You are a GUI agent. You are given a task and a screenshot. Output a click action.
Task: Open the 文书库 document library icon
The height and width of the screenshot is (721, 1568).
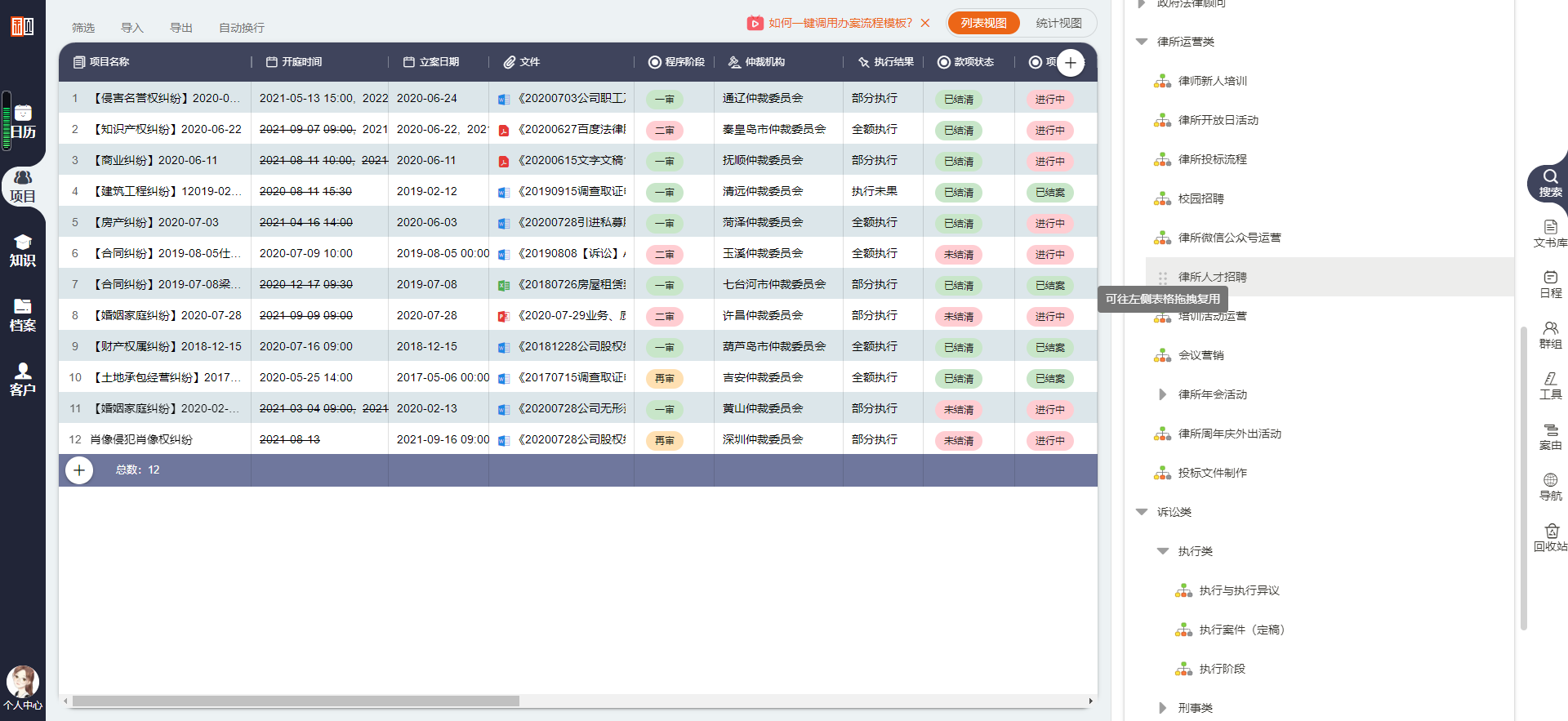[1550, 234]
